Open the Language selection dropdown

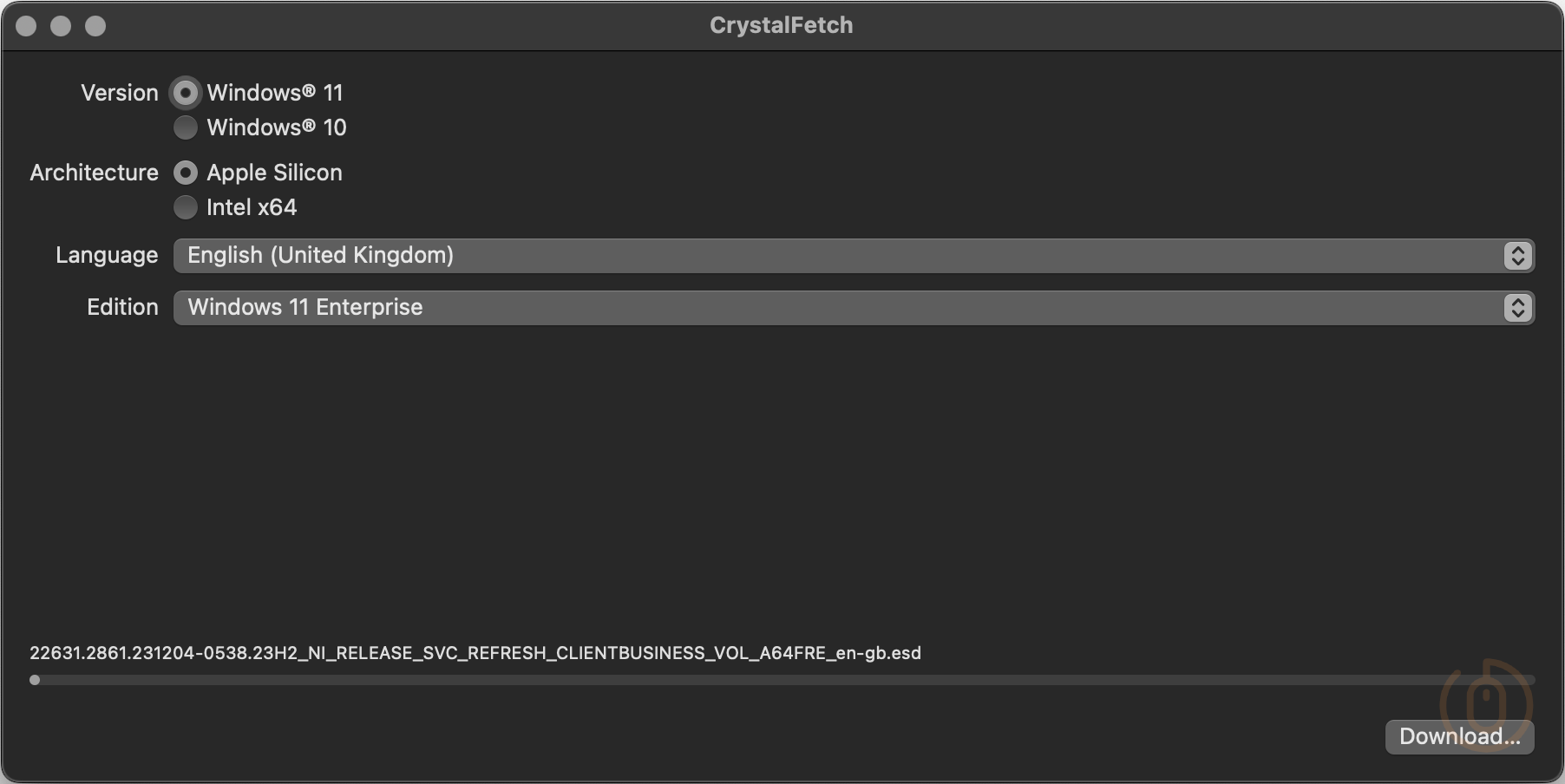781,255
